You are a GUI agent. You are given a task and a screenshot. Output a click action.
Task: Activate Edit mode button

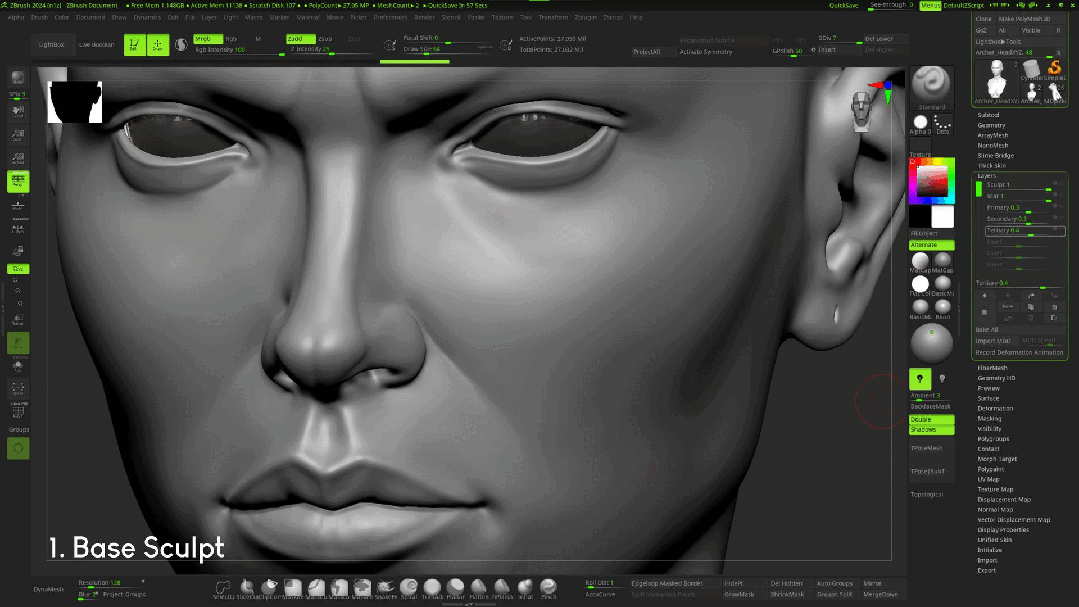click(x=134, y=45)
